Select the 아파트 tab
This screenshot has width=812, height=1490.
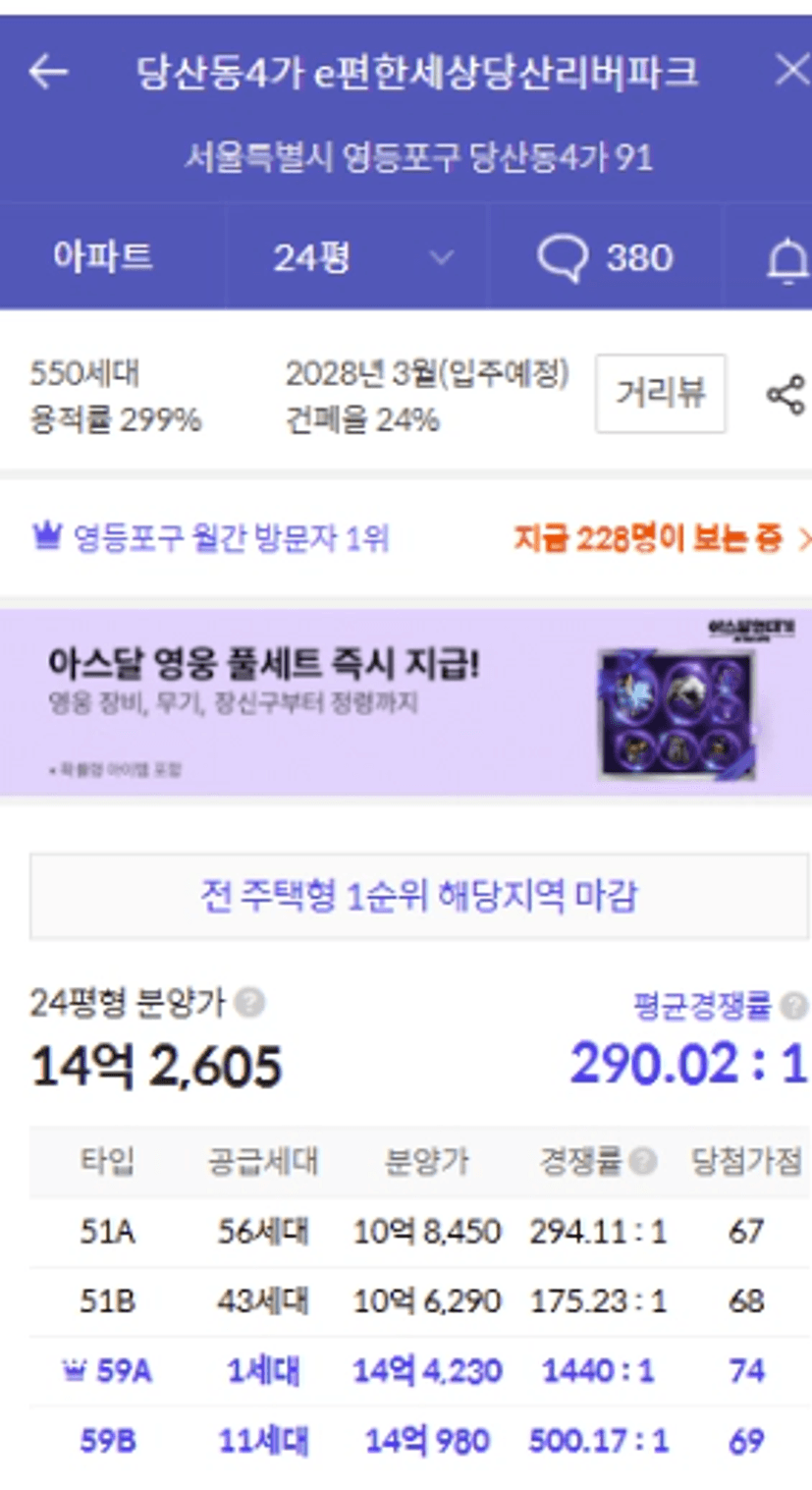click(x=103, y=257)
